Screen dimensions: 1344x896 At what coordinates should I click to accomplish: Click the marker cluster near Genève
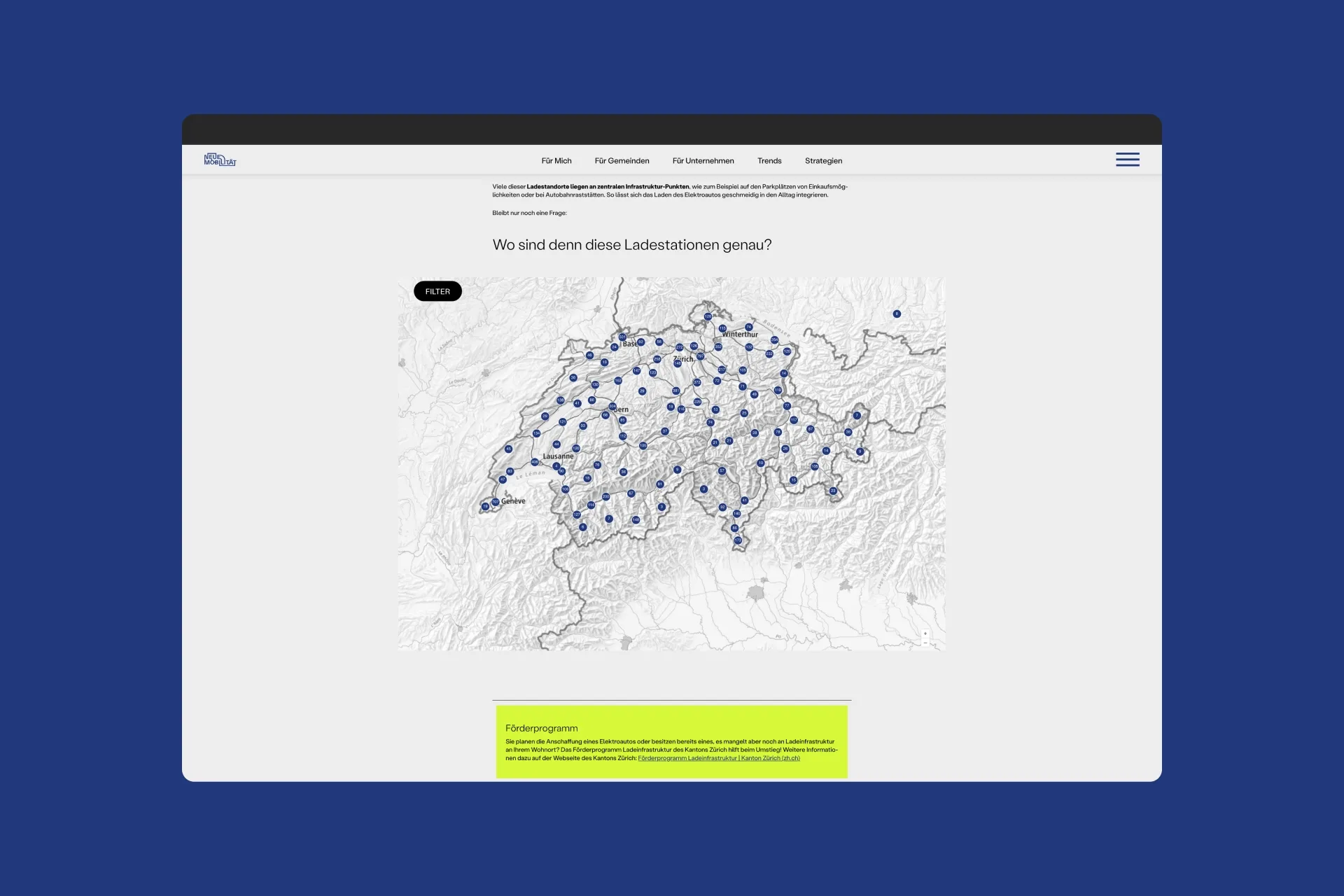tap(495, 501)
